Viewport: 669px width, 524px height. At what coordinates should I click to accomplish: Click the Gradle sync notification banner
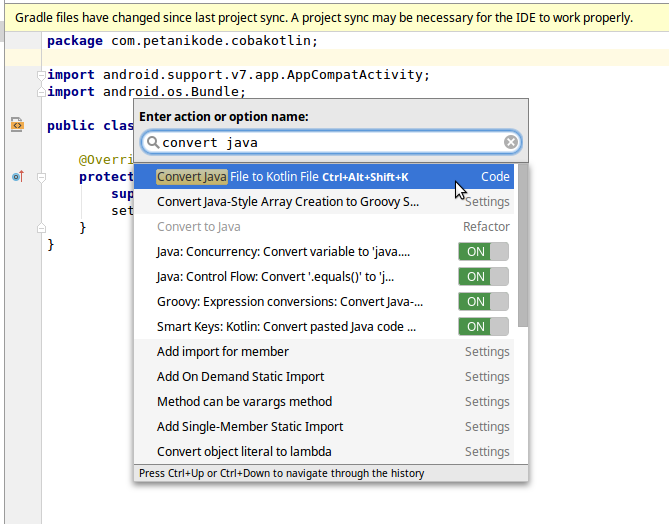pyautogui.click(x=337, y=18)
